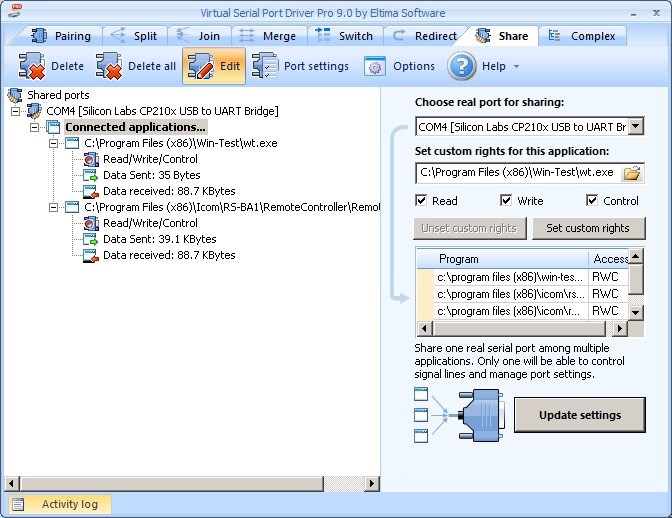Select Connected applications tree item
This screenshot has height=518, width=672.
(135, 127)
